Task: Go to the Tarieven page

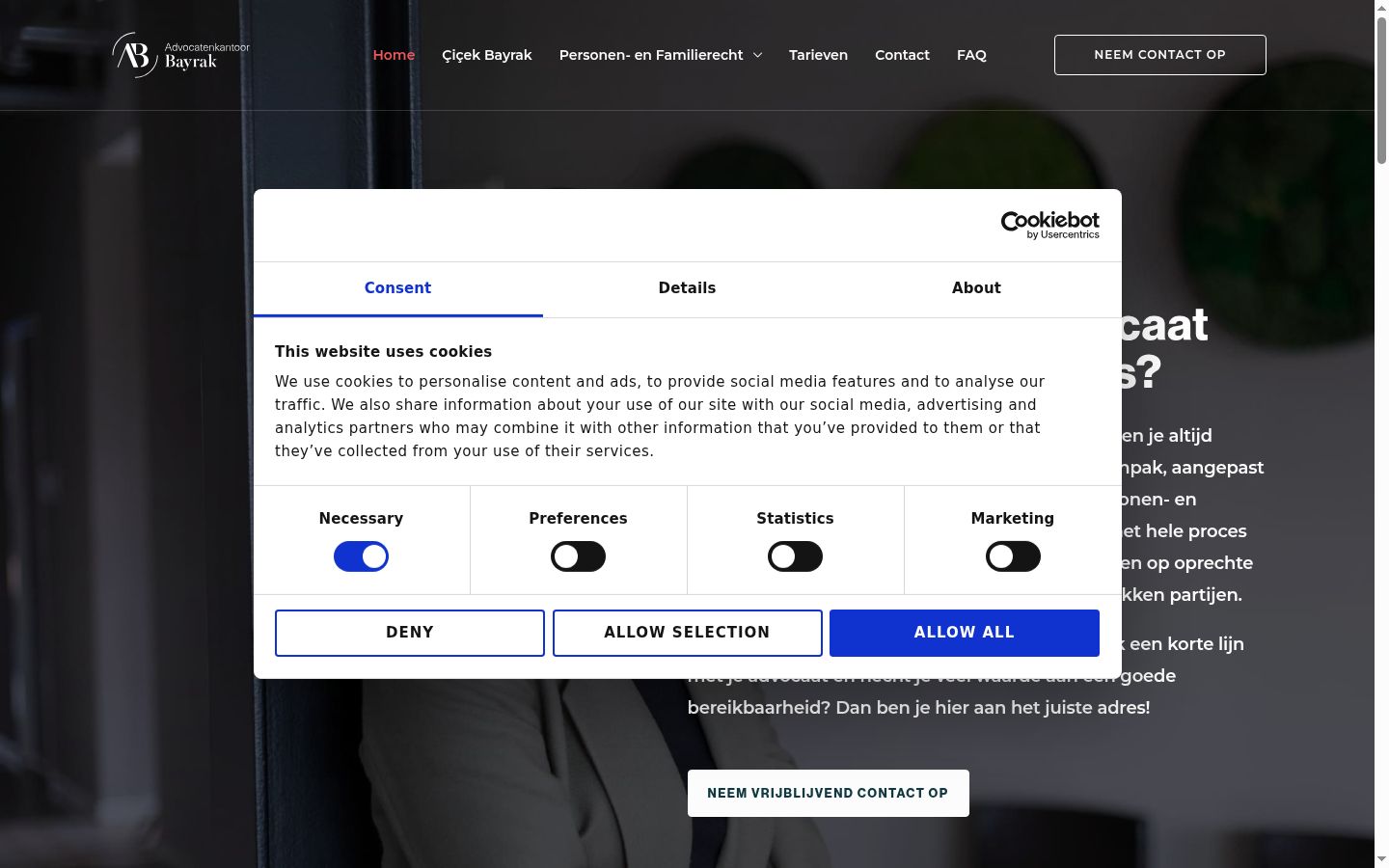Action: pyautogui.click(x=818, y=55)
